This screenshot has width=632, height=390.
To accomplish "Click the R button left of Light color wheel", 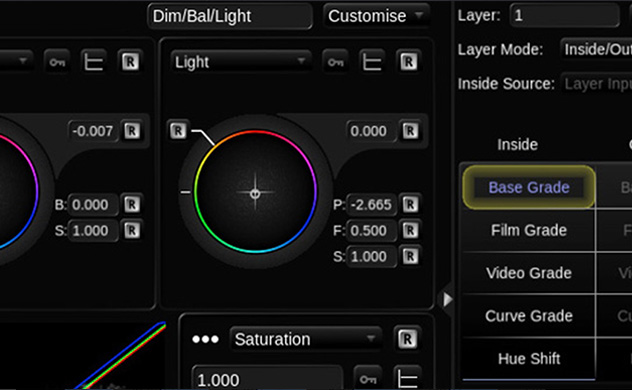I will point(178,131).
